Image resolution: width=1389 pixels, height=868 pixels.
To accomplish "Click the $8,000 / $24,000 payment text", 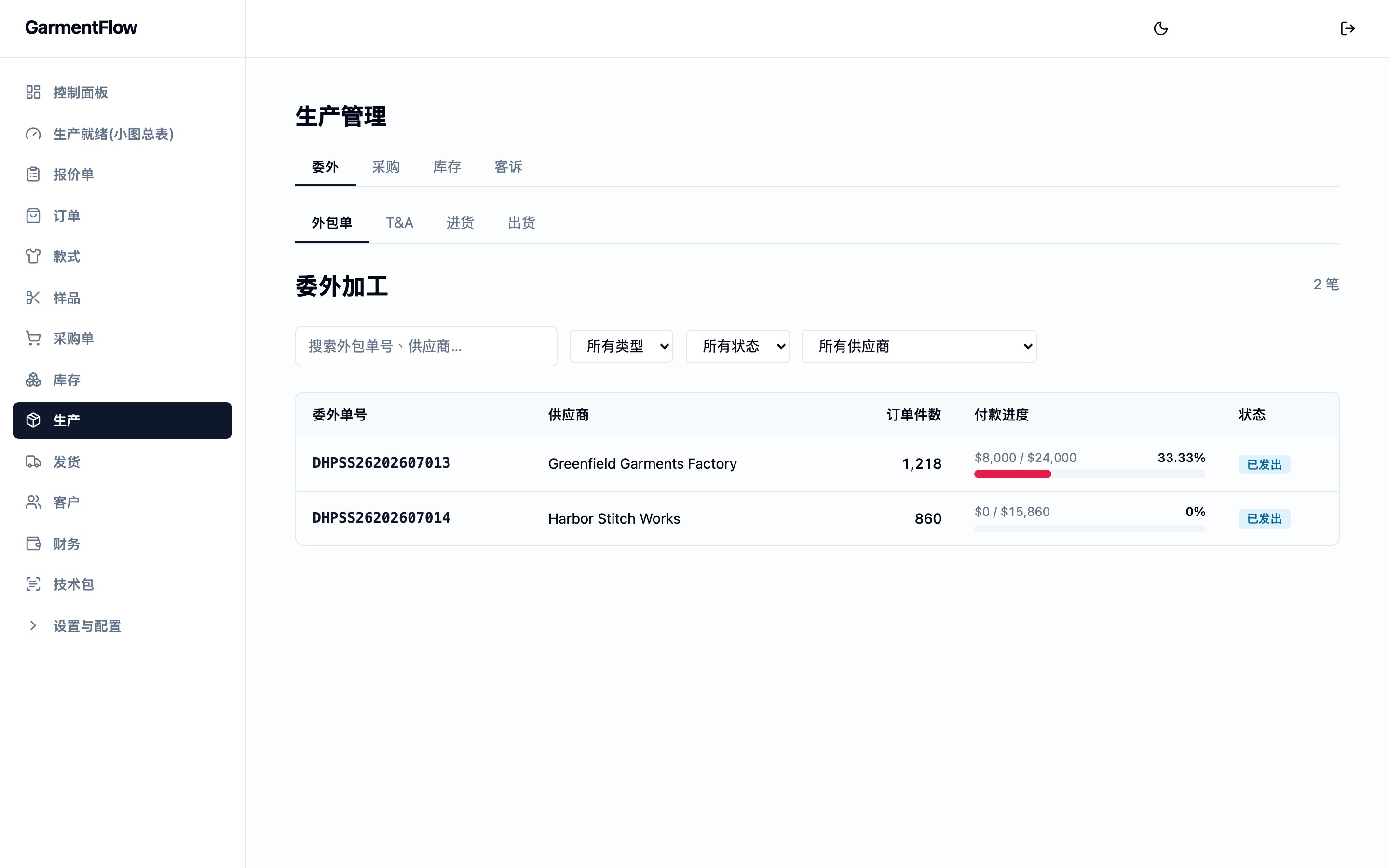I will click(x=1025, y=458).
